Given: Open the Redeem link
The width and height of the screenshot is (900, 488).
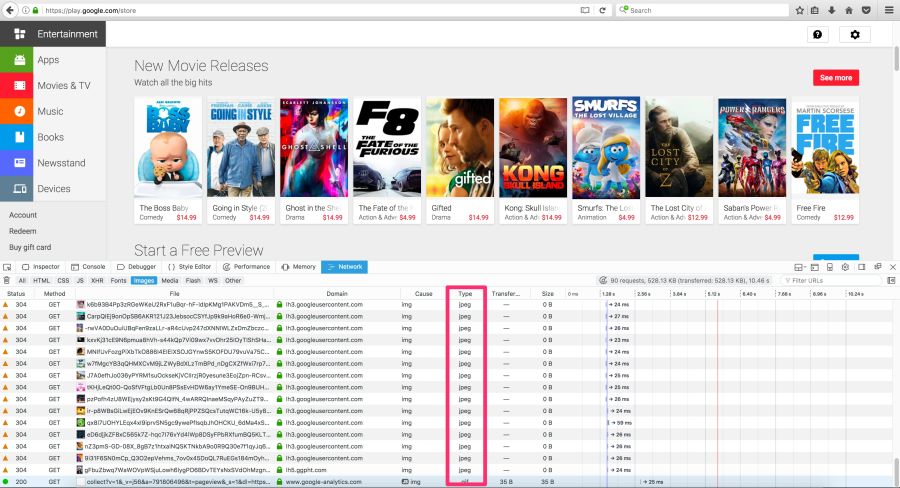Looking at the screenshot, I should pos(22,231).
